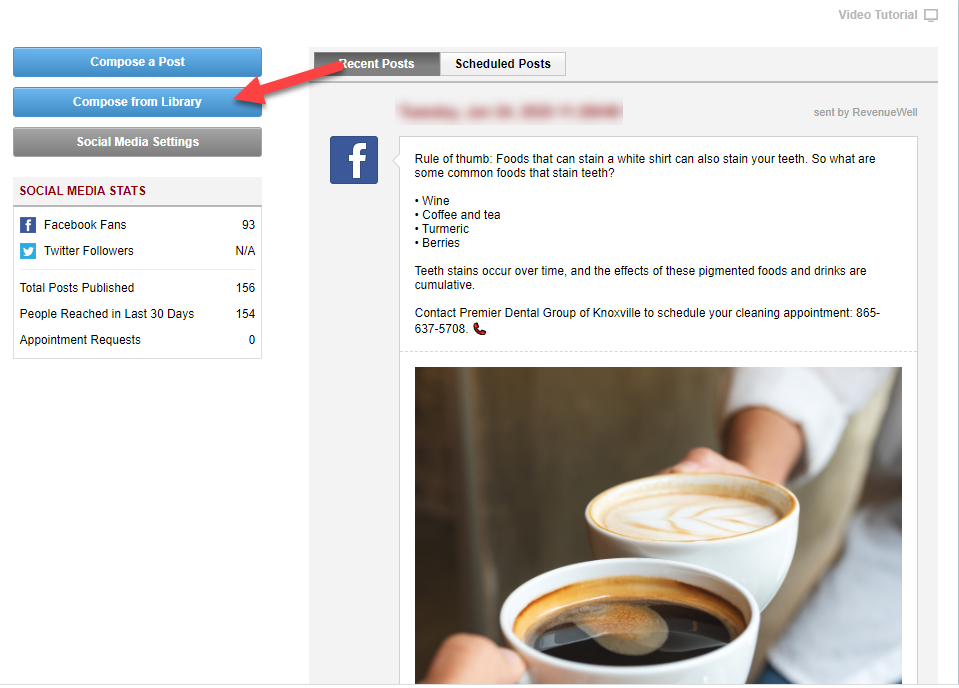Click the red phone emoji in the post

tap(480, 329)
